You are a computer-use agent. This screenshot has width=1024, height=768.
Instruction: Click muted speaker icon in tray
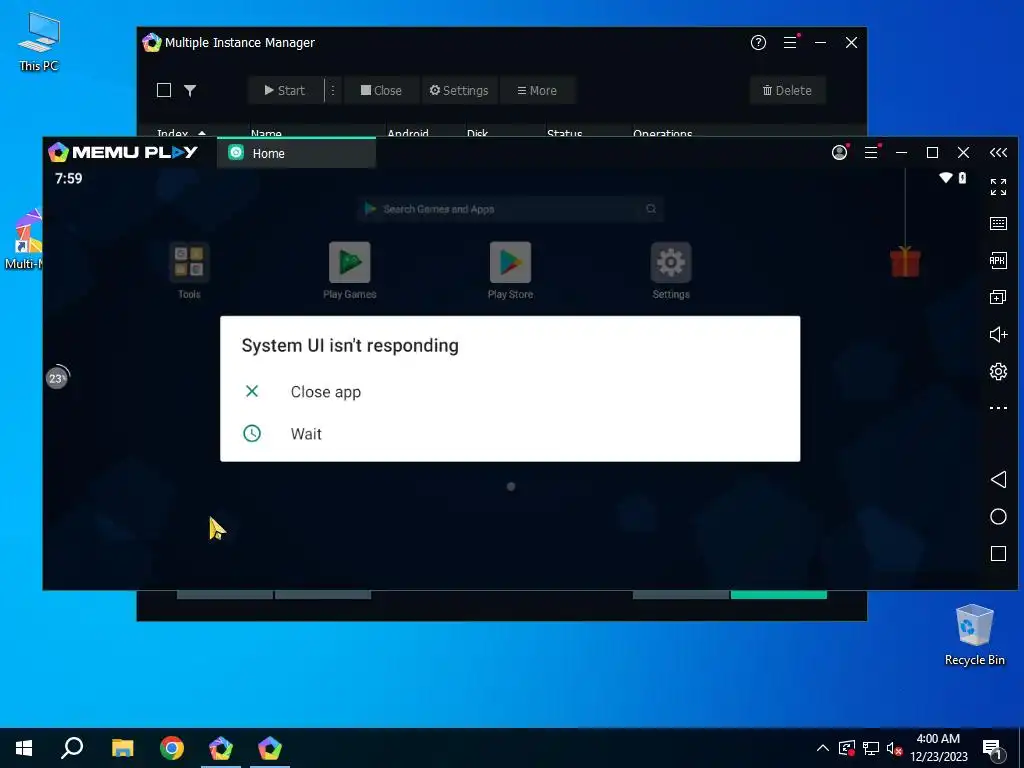(x=894, y=748)
